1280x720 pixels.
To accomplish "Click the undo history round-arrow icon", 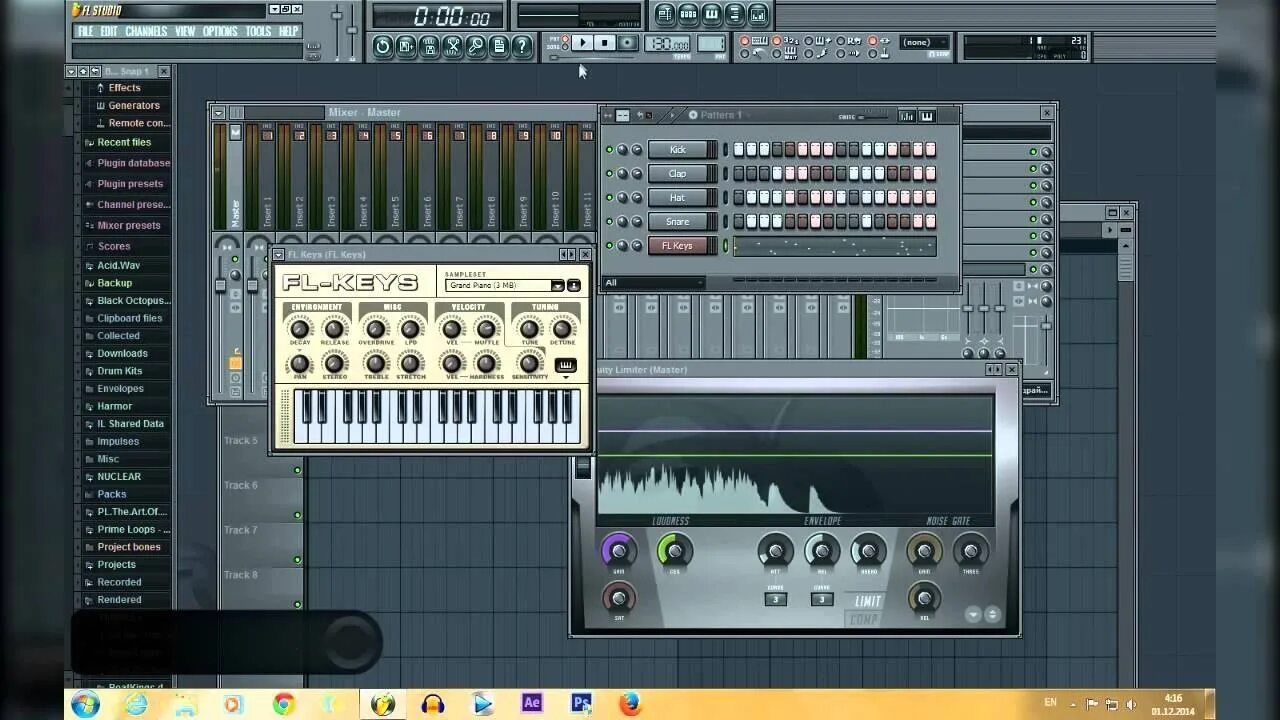I will coord(382,45).
